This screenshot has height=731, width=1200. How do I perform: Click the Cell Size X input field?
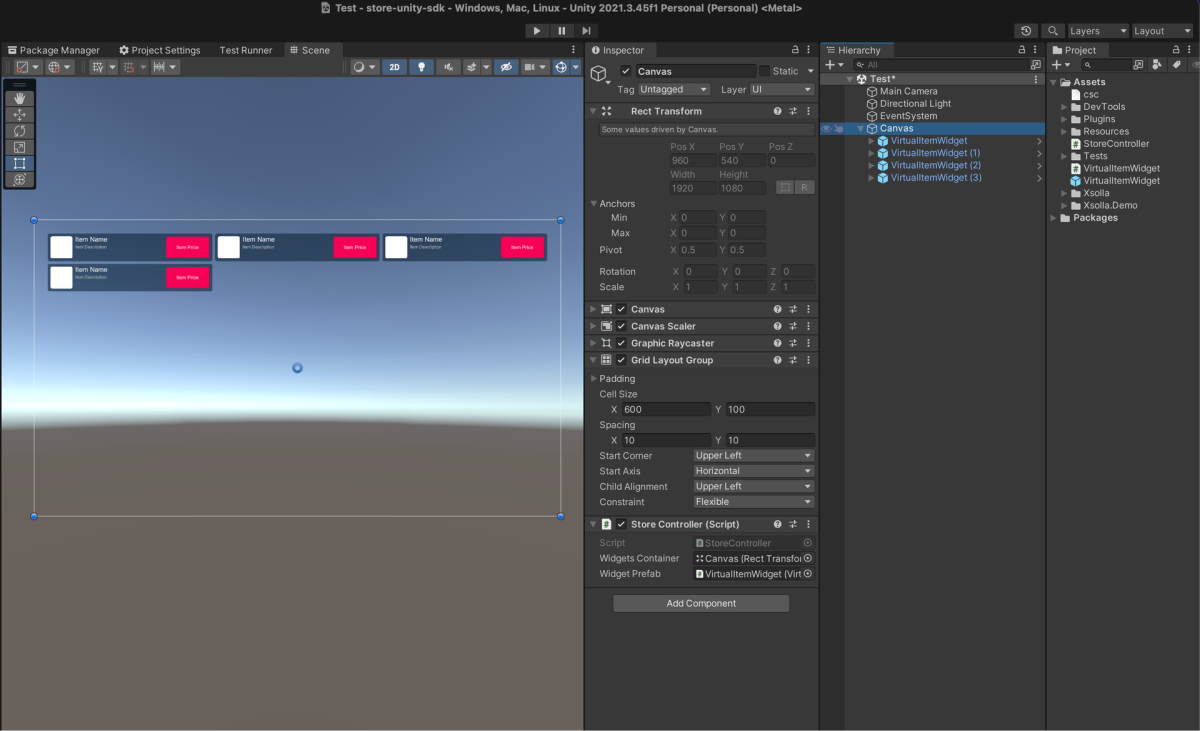pyautogui.click(x=665, y=410)
